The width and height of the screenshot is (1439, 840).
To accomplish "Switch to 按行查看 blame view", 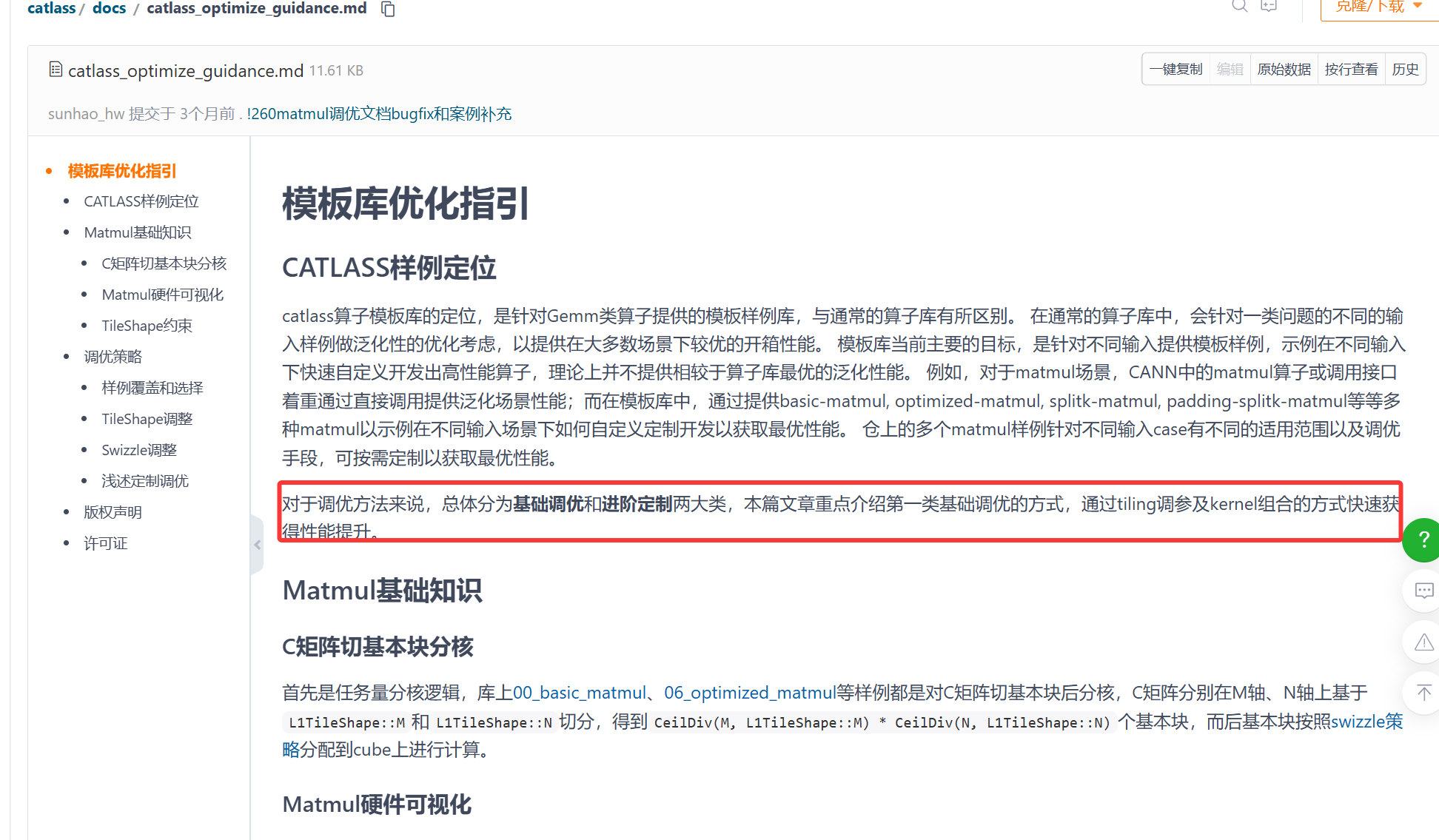I will coord(1351,70).
